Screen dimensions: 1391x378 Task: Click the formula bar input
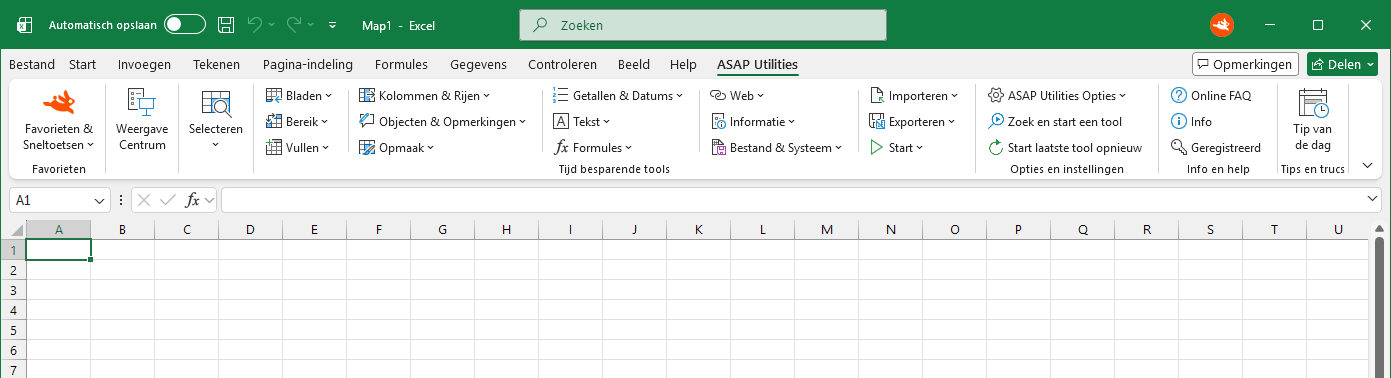[x=794, y=200]
